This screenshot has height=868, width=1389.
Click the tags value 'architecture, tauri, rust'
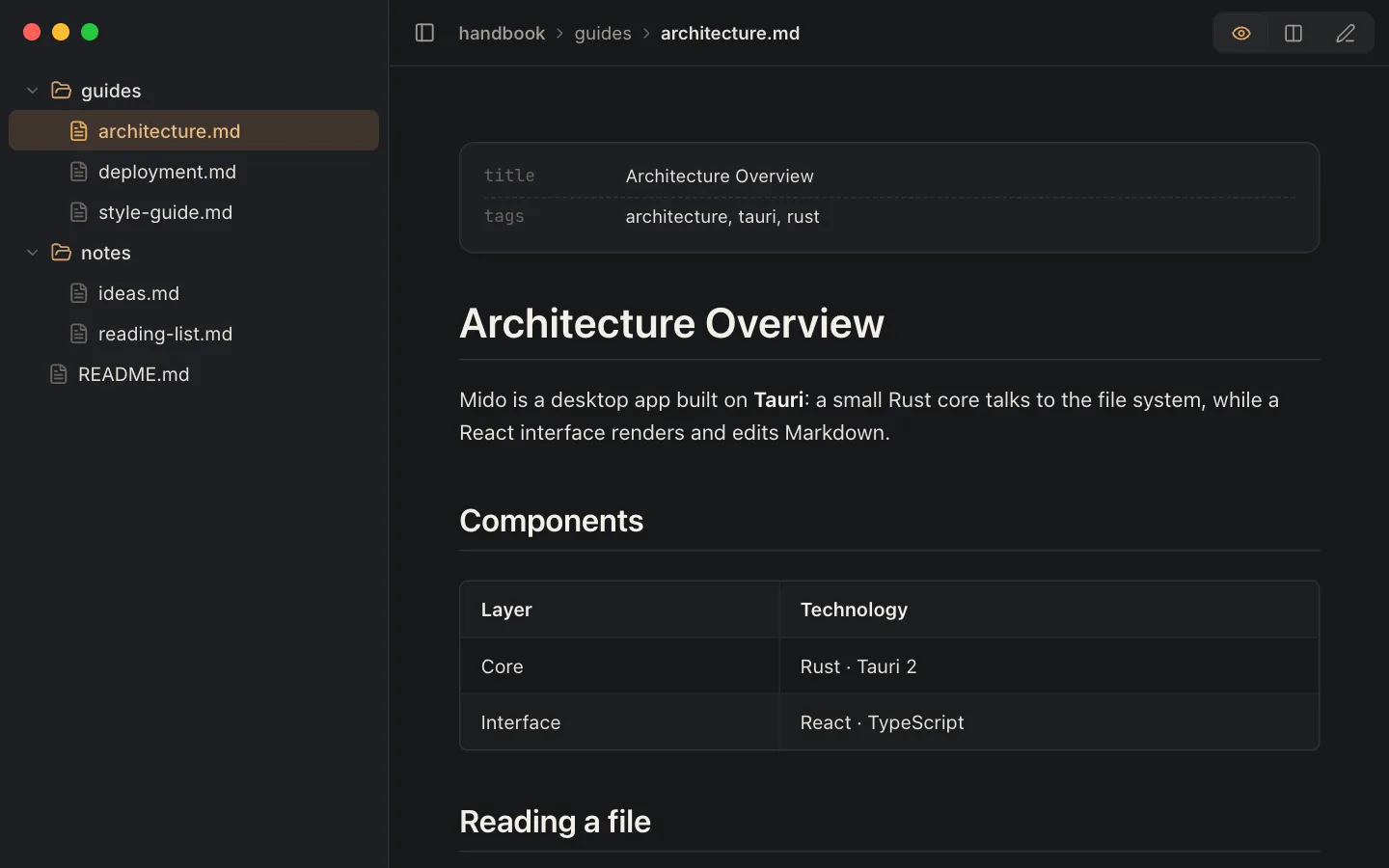click(x=722, y=217)
